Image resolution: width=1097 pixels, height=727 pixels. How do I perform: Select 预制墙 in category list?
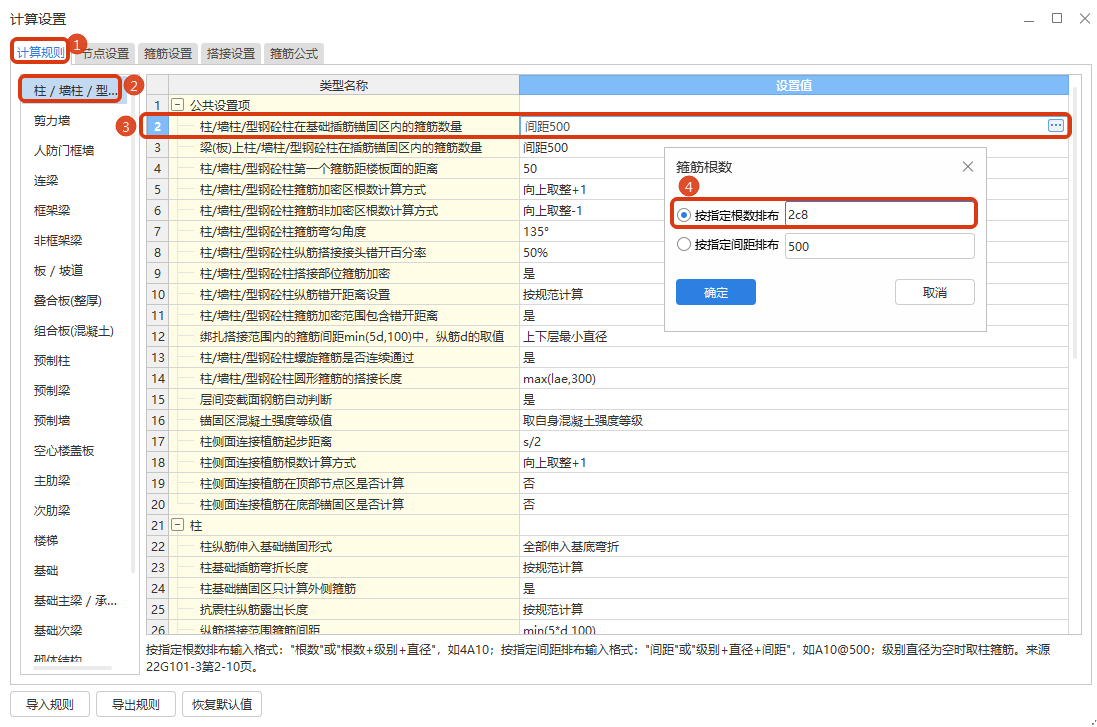(52, 420)
